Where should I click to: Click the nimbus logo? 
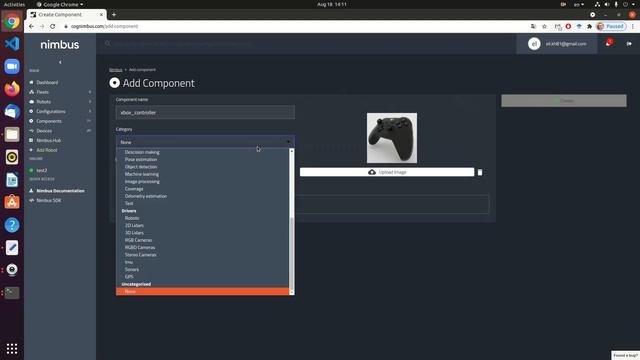click(x=60, y=44)
